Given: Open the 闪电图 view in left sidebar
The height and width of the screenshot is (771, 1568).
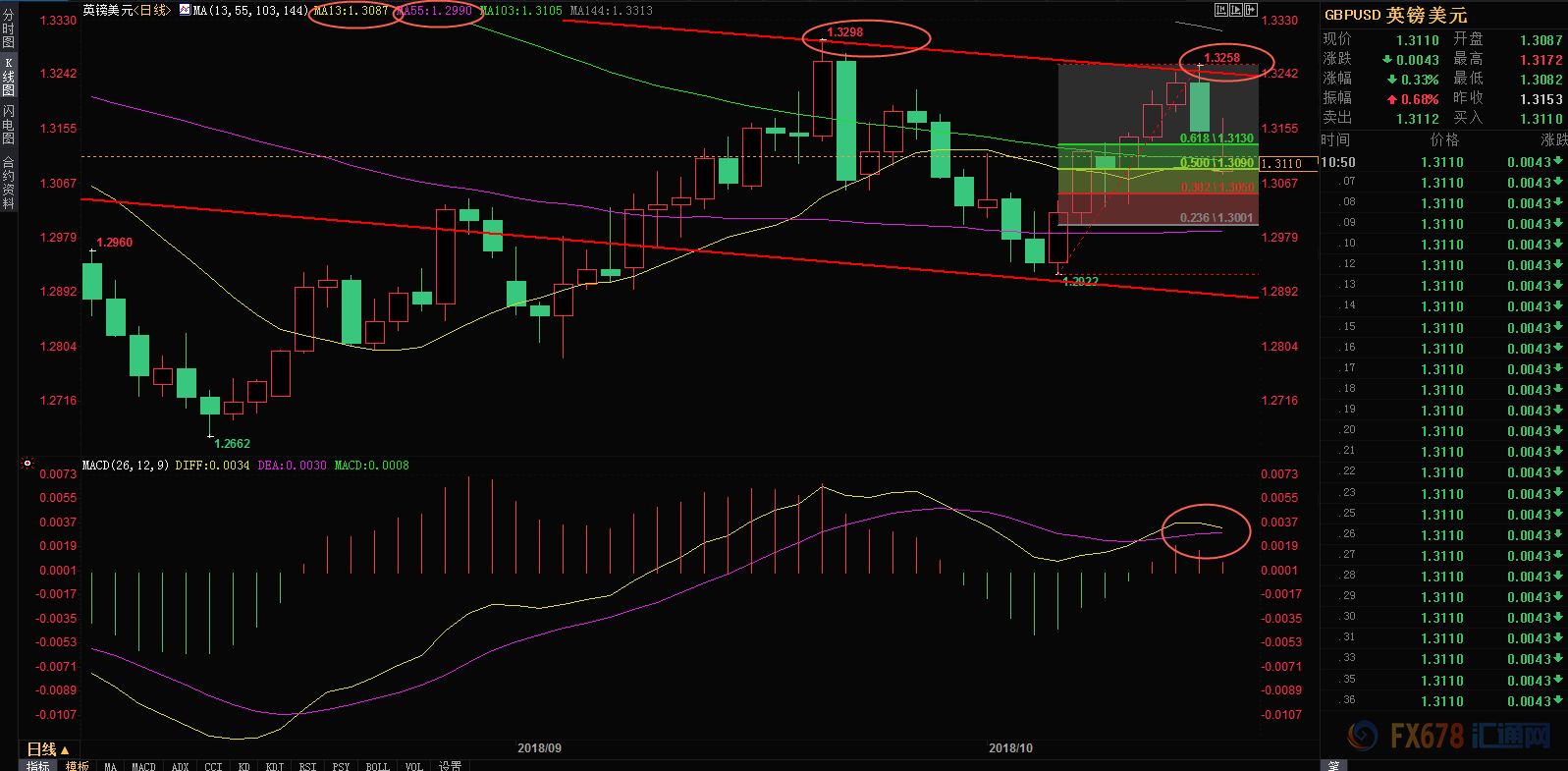Looking at the screenshot, I should [9, 124].
